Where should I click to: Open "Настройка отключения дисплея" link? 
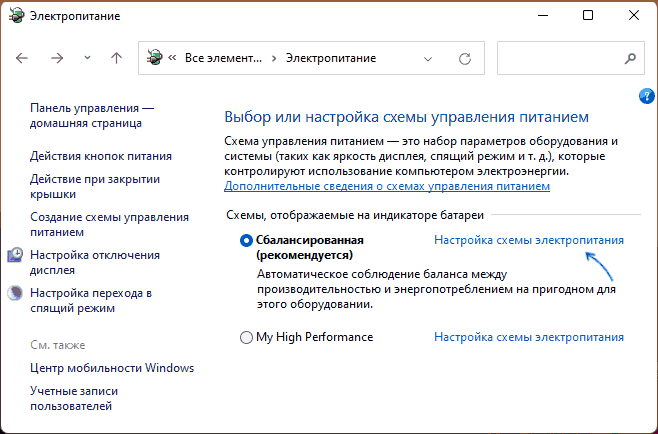click(x=95, y=262)
